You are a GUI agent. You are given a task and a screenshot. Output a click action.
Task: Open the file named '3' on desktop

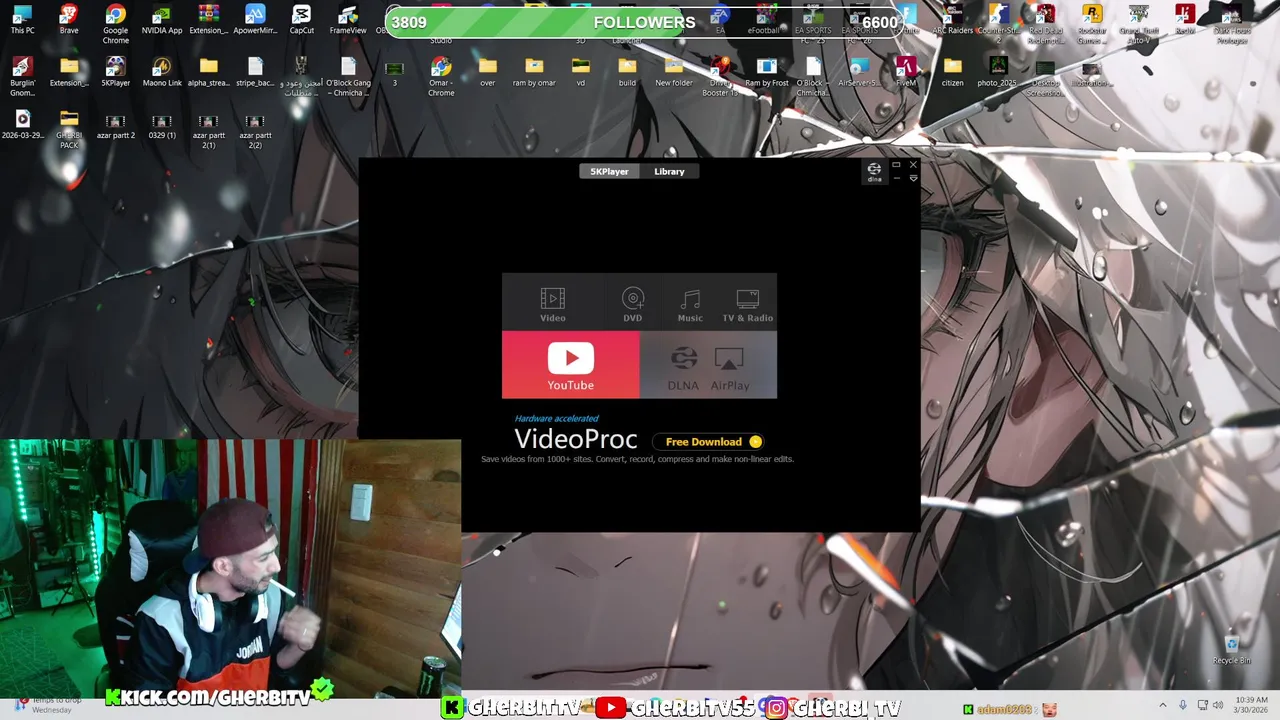tap(394, 72)
